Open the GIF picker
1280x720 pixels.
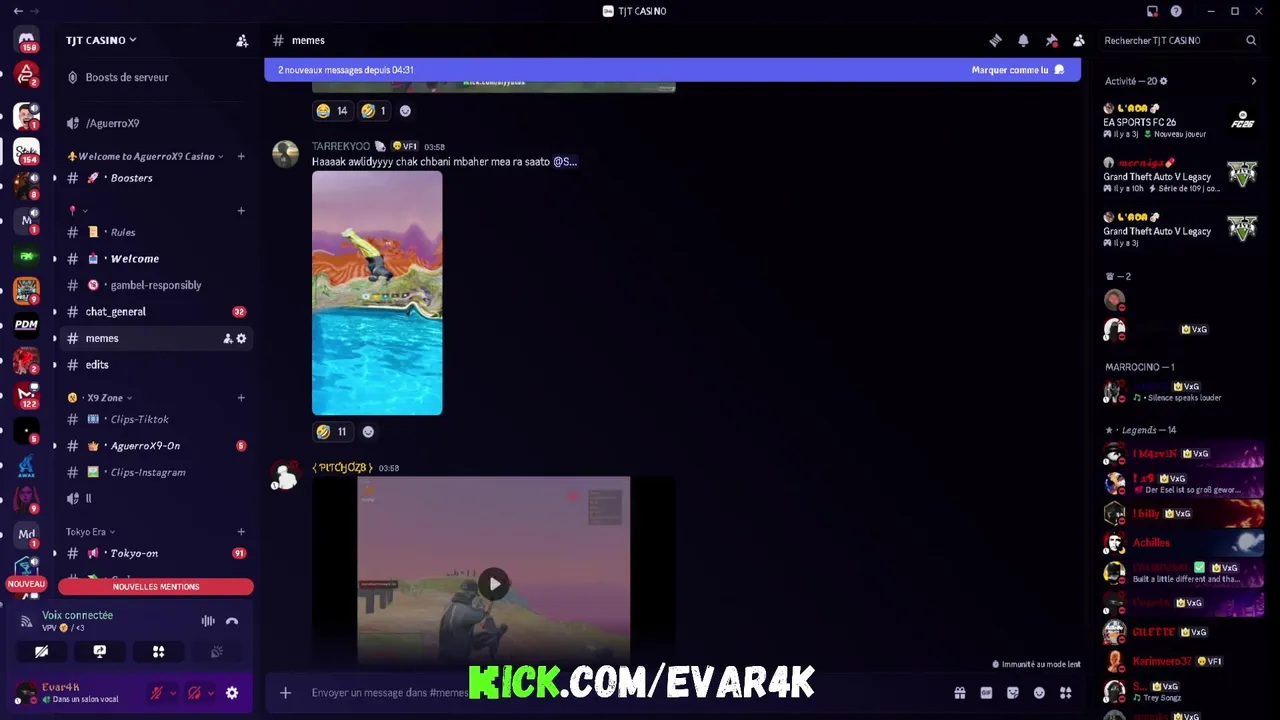pos(986,692)
